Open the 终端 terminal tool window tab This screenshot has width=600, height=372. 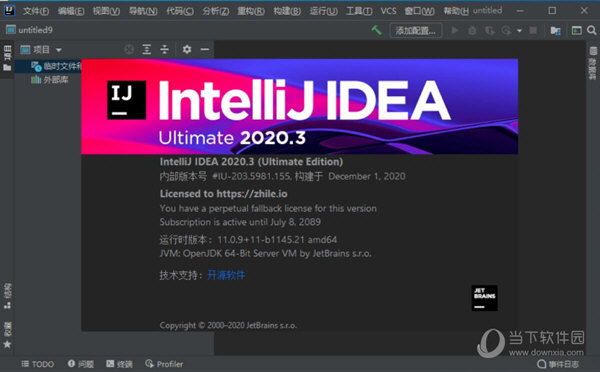119,364
